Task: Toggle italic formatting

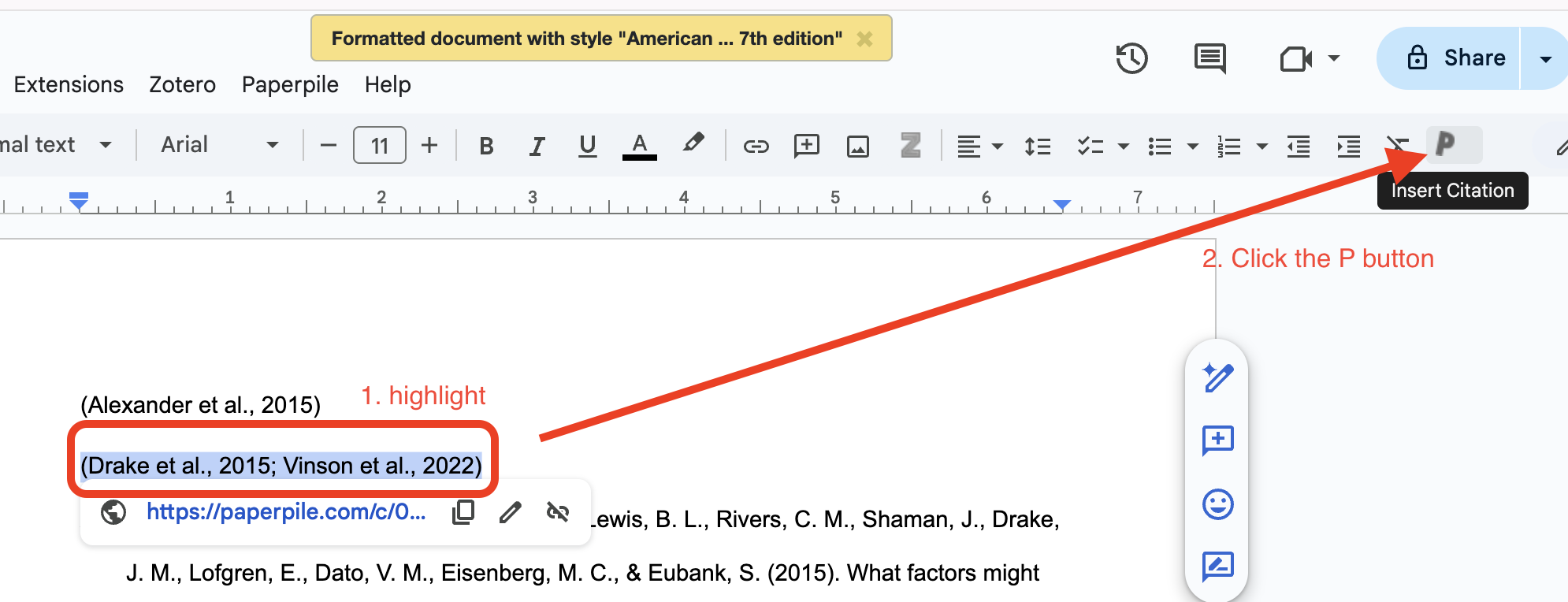Action: tap(537, 146)
